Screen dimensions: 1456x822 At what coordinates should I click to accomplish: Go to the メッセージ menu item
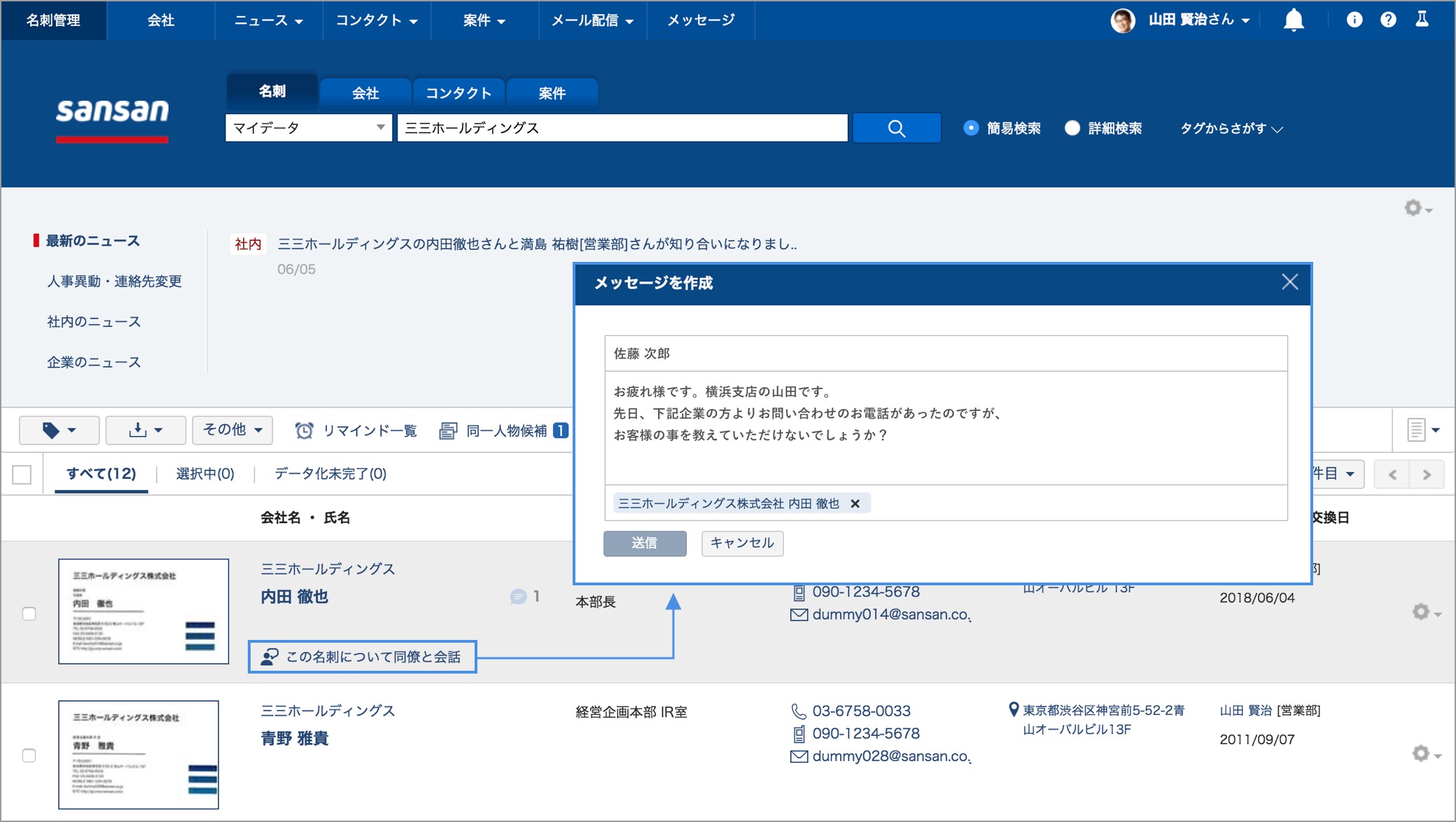(701, 20)
